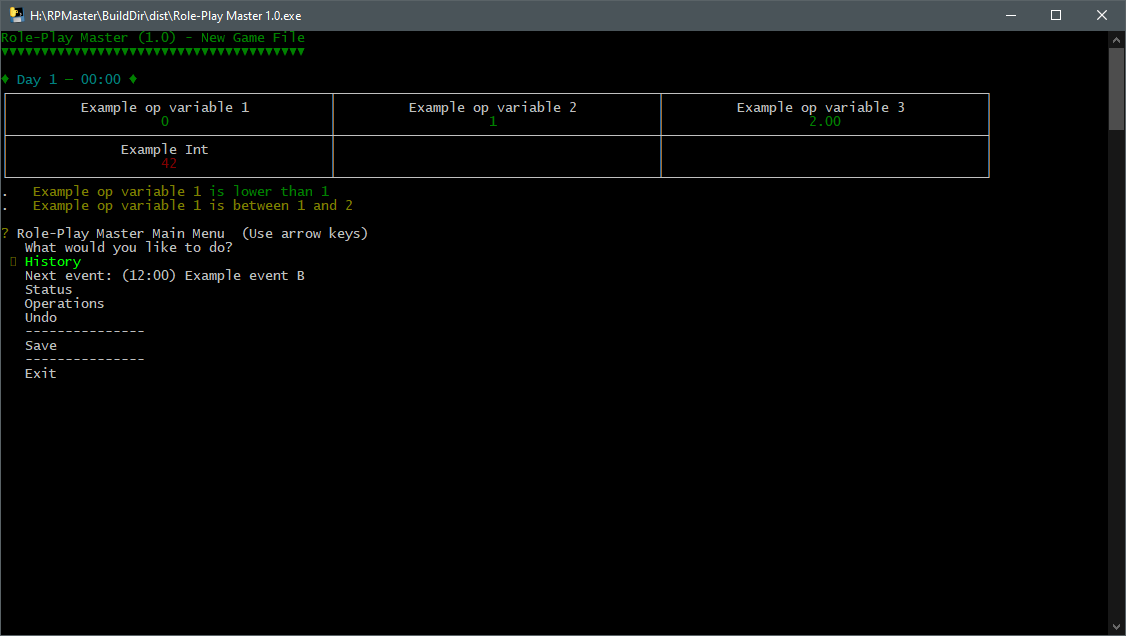
Task: Click the selection cursor marker beside History
Action: point(13,262)
